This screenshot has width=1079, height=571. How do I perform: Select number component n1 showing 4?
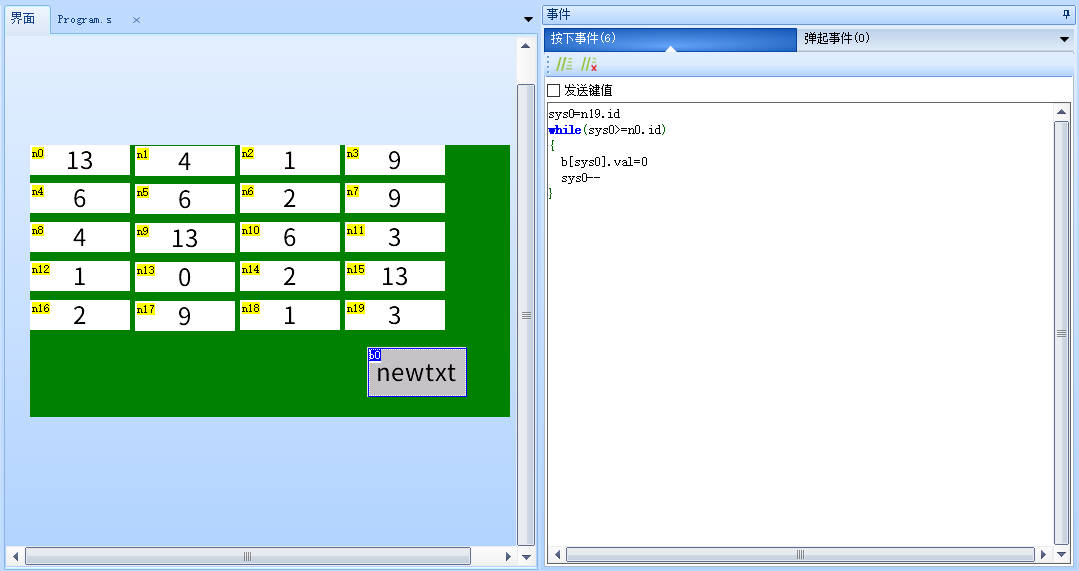pyautogui.click(x=185, y=160)
